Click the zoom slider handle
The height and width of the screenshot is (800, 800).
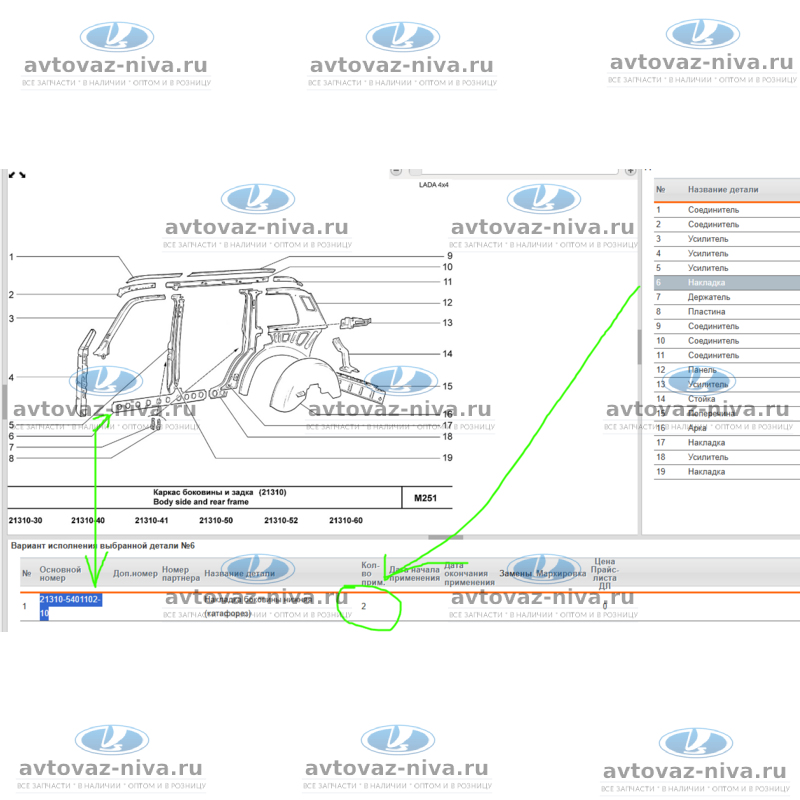pos(415,171)
